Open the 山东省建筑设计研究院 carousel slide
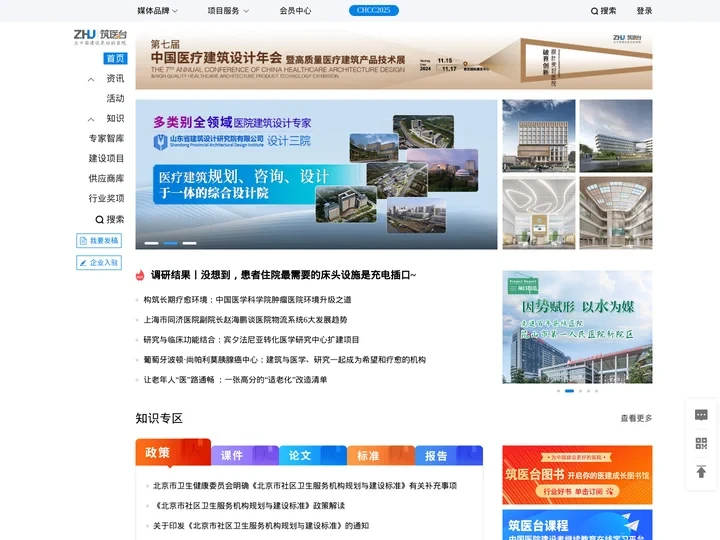The height and width of the screenshot is (540, 720). point(316,174)
